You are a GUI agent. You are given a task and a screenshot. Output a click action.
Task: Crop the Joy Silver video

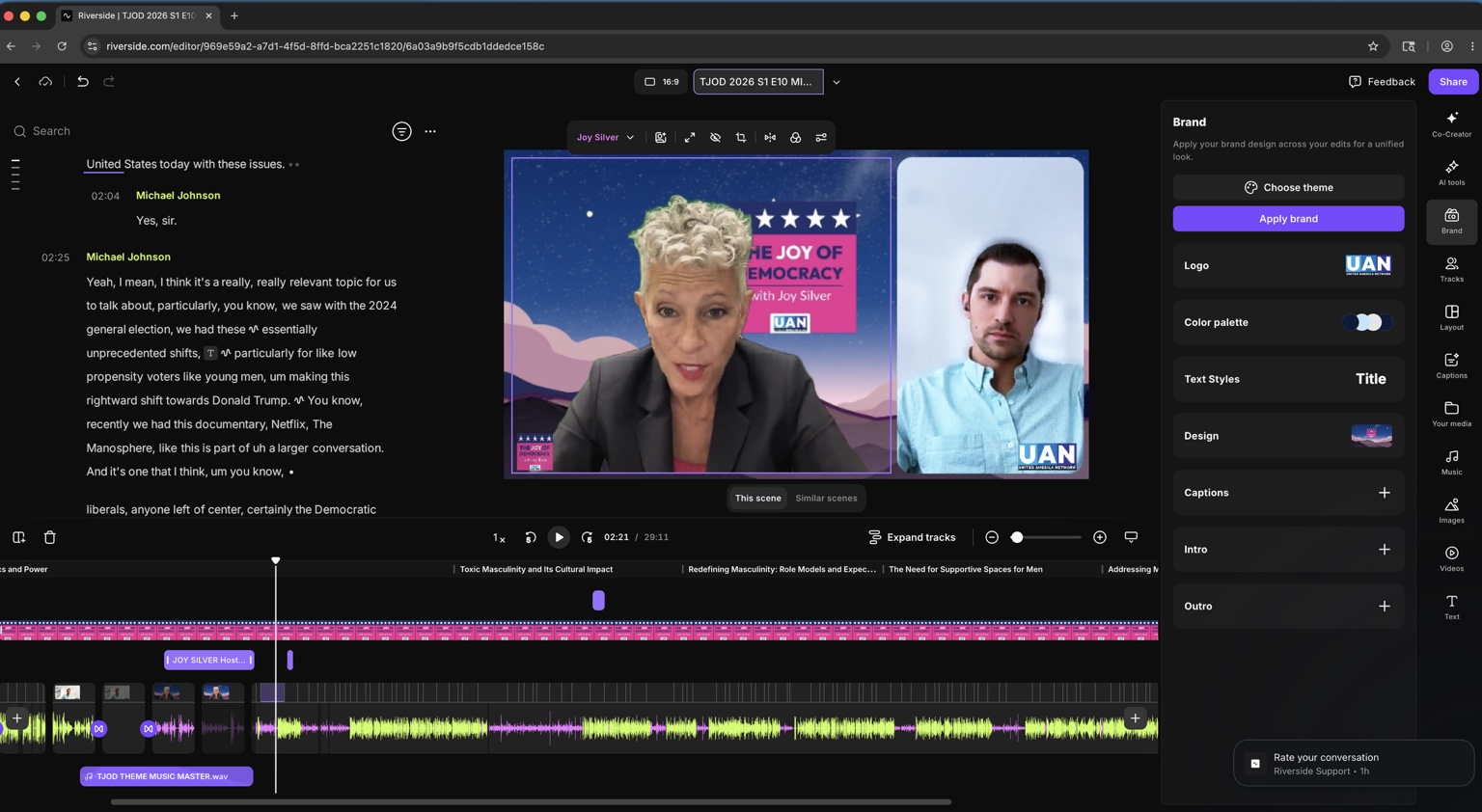(741, 138)
